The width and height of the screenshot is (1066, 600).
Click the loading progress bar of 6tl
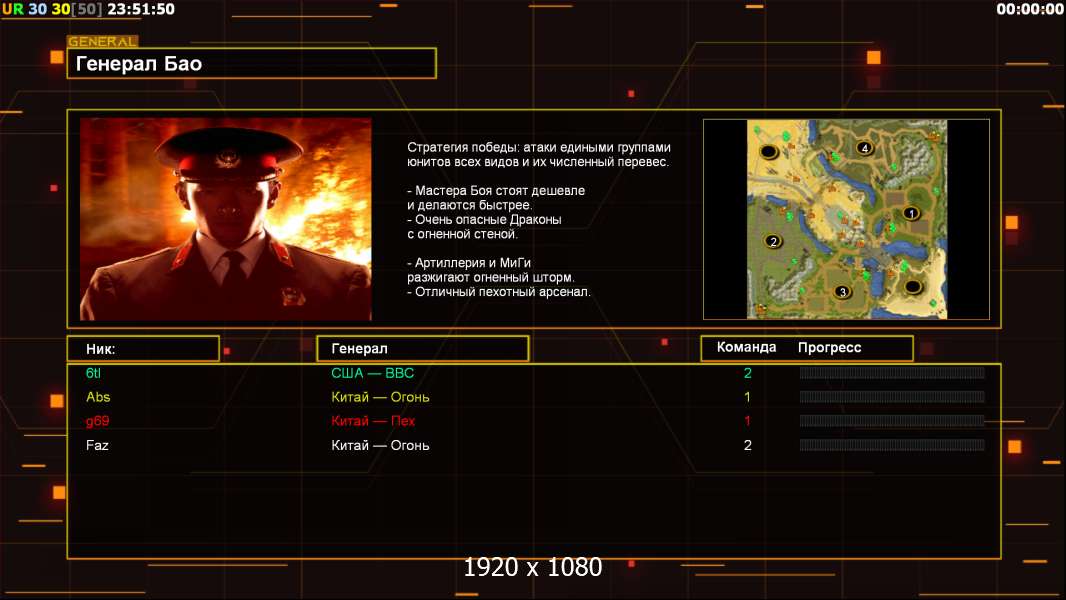click(x=892, y=372)
